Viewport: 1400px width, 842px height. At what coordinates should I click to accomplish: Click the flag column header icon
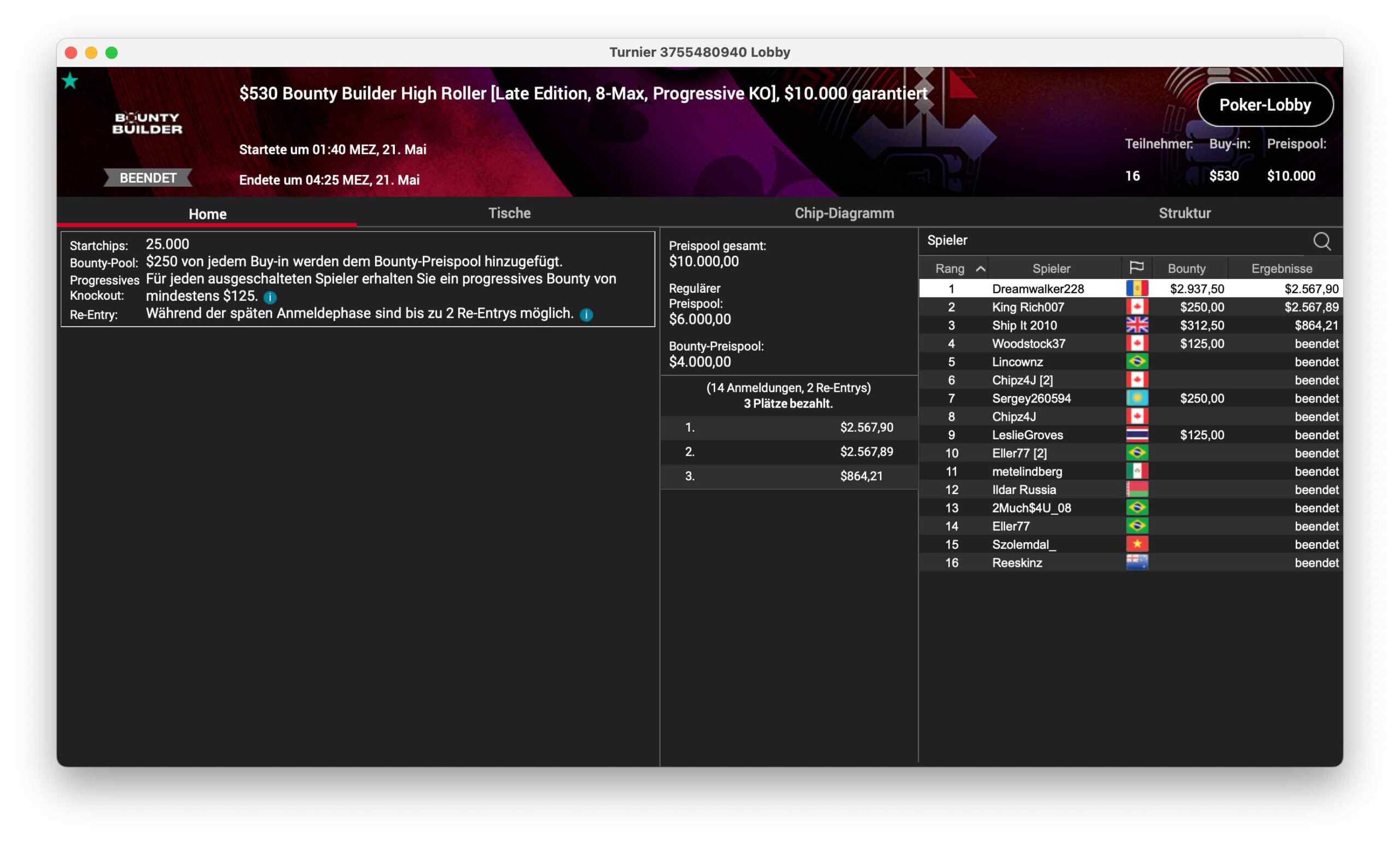pos(1136,268)
